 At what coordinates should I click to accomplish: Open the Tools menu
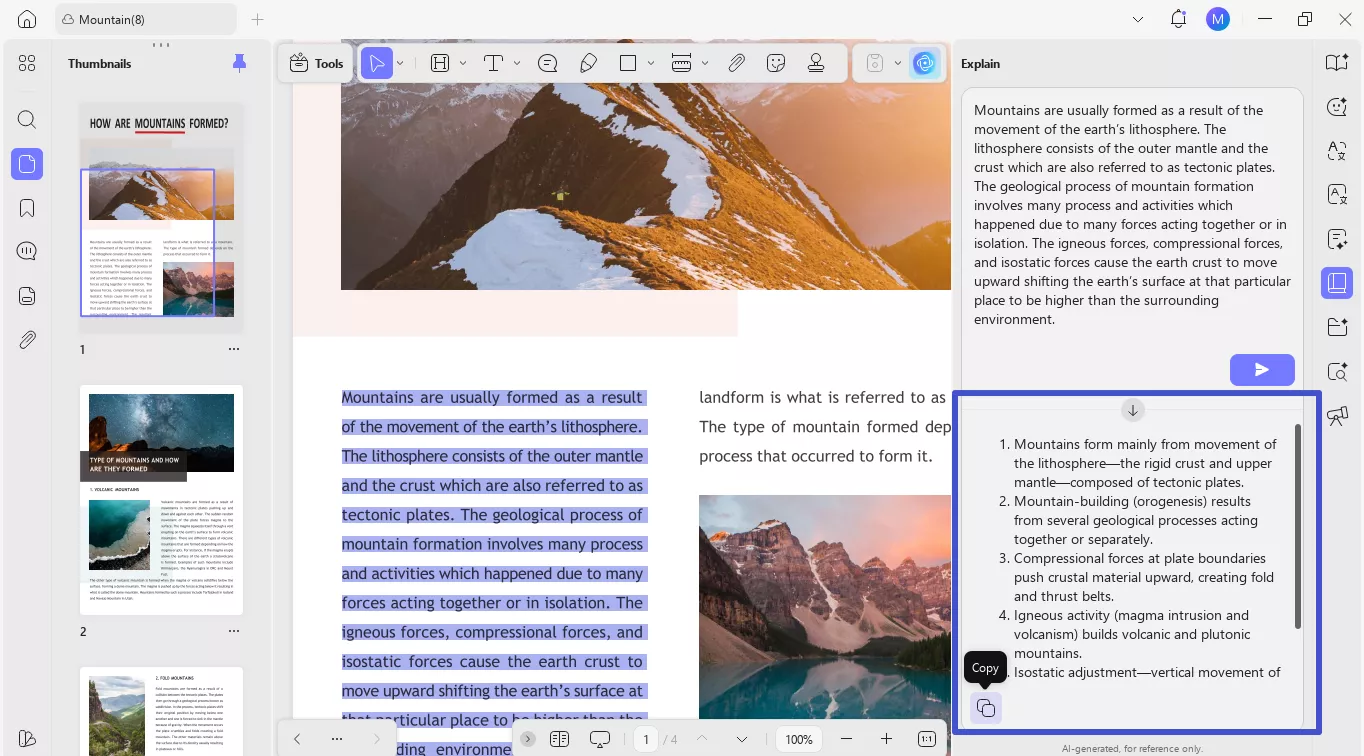pyautogui.click(x=315, y=62)
